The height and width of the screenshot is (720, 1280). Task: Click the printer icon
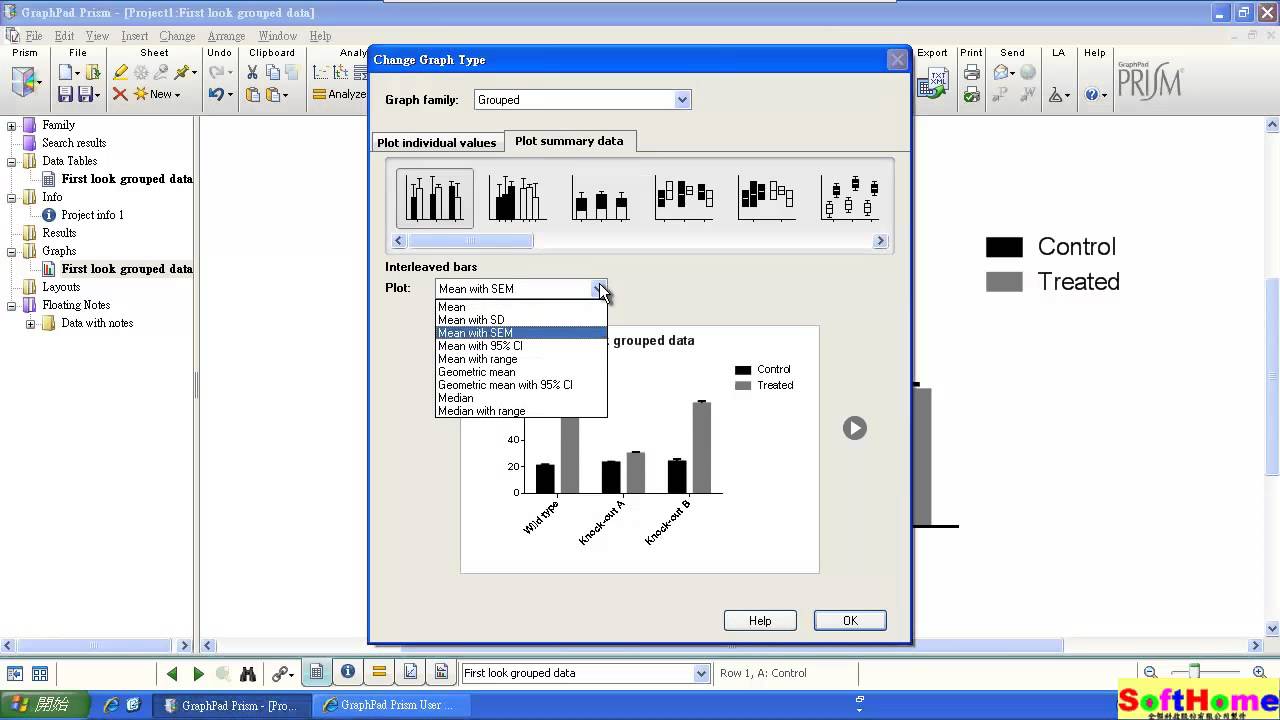(x=971, y=72)
